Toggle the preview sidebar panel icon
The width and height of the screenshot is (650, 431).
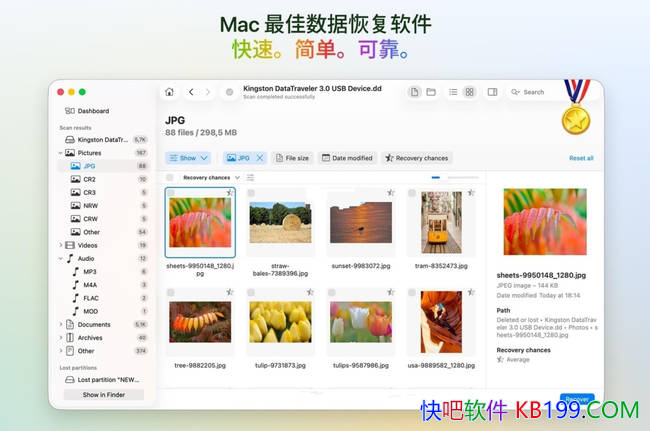[492, 92]
